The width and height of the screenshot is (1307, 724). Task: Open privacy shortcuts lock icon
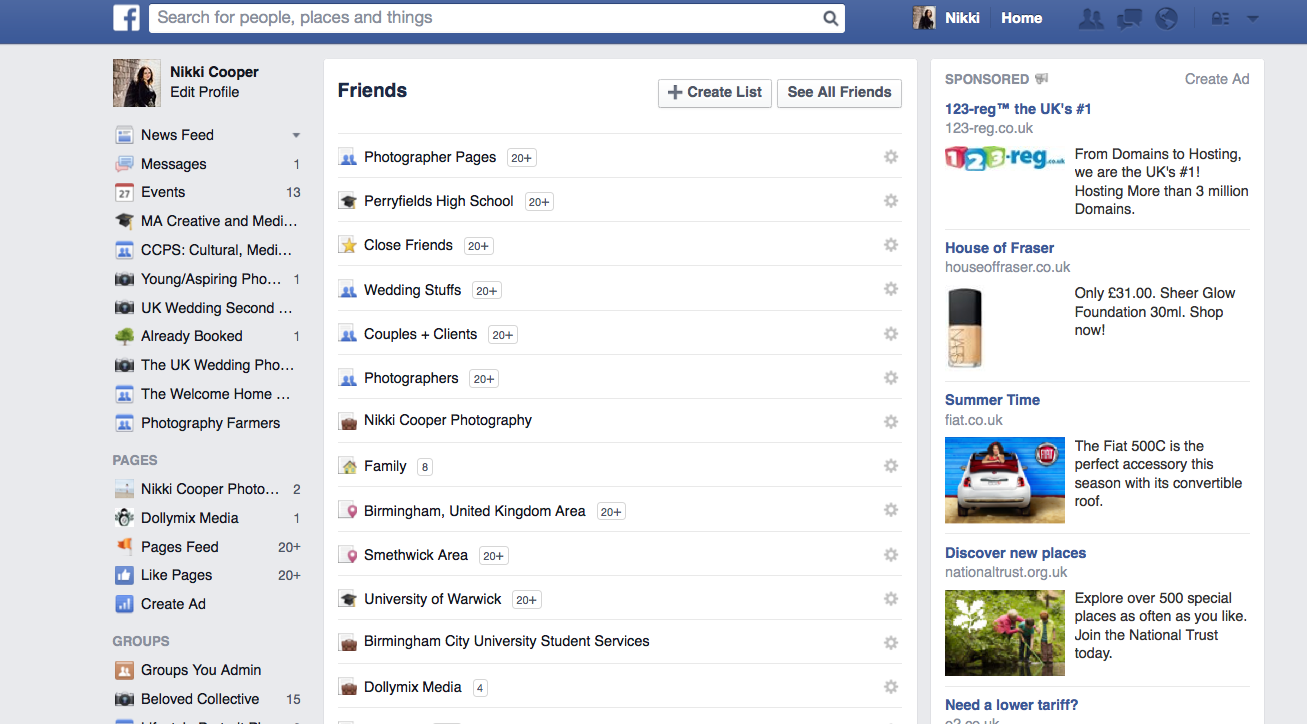pyautogui.click(x=1219, y=18)
